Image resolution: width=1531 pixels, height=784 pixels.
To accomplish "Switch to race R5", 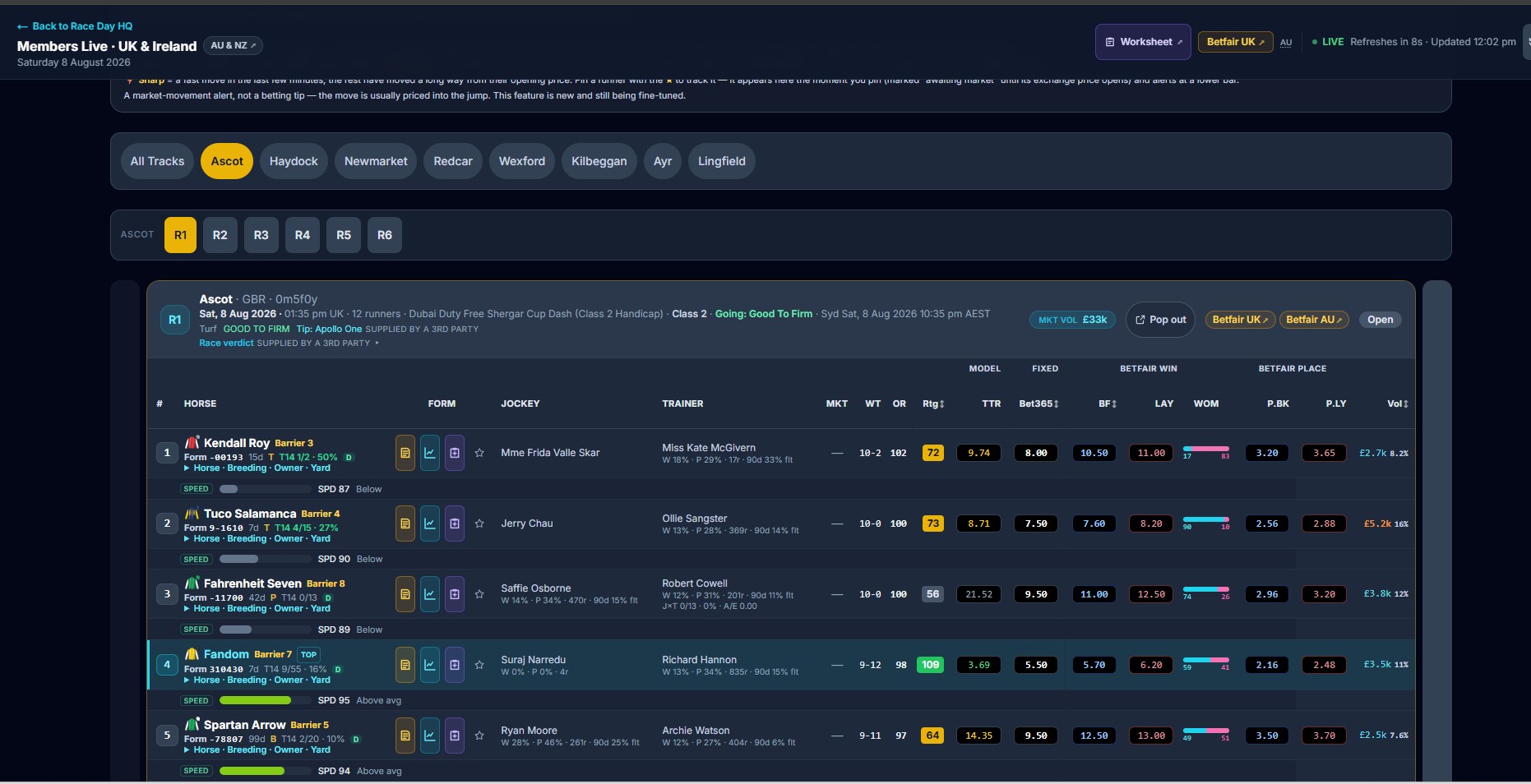I will [344, 235].
